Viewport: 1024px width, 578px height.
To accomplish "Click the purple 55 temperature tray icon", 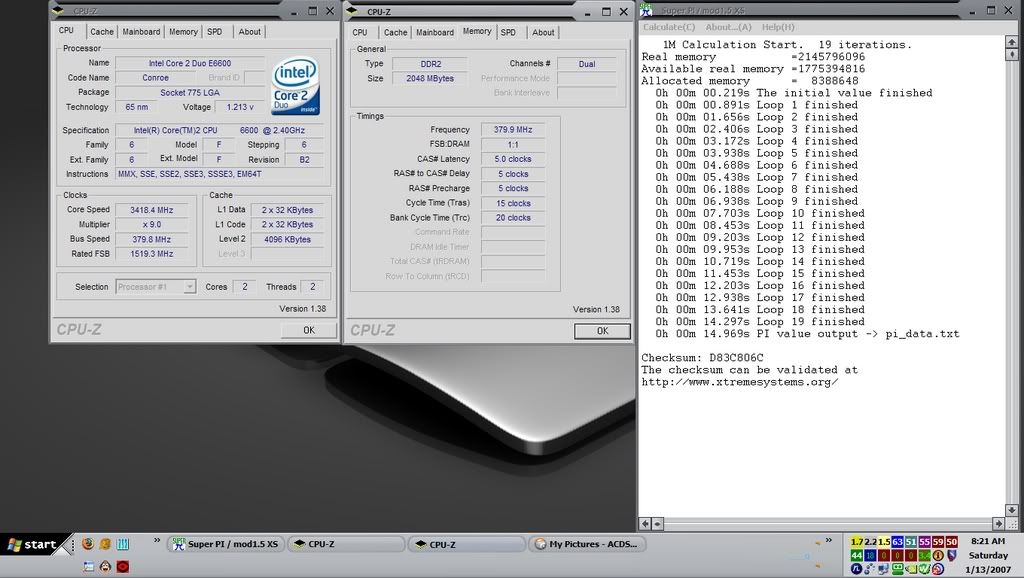I will tap(925, 542).
